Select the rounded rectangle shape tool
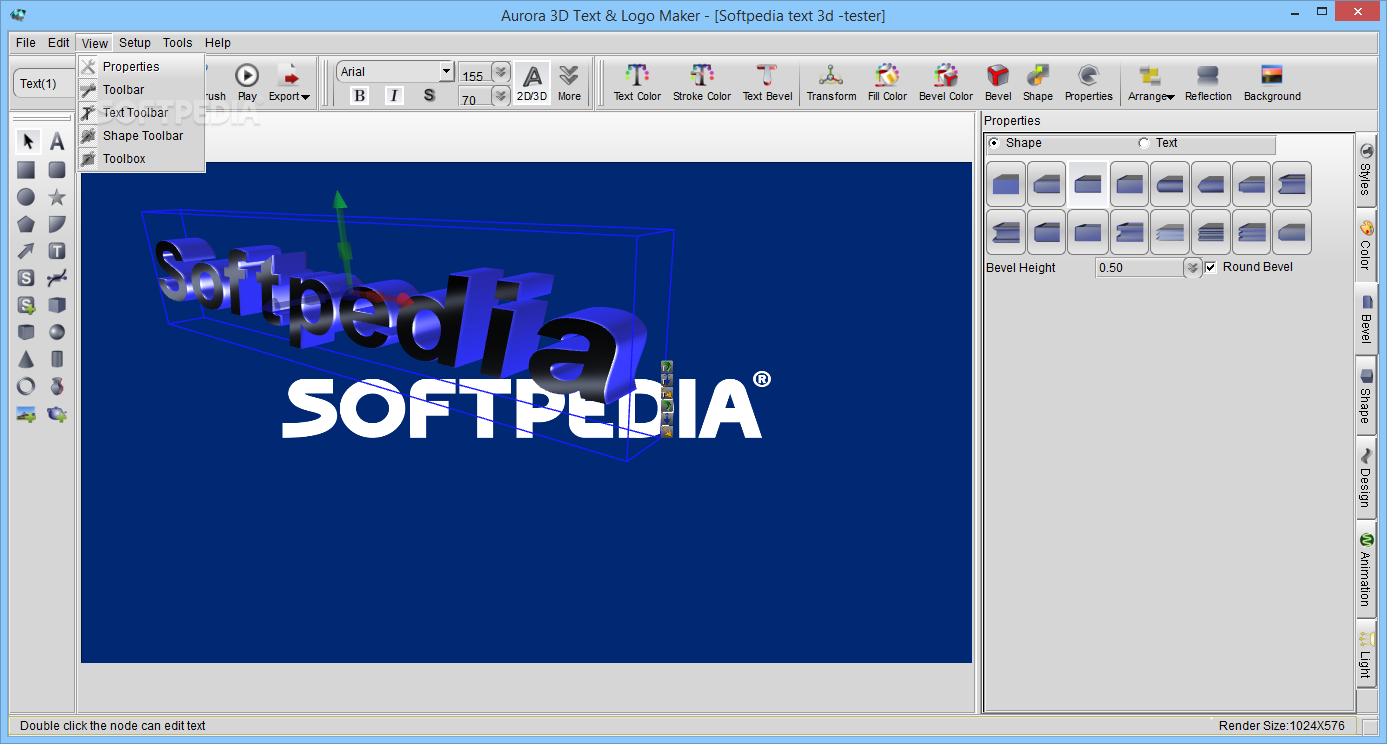This screenshot has width=1387, height=744. pos(57,170)
